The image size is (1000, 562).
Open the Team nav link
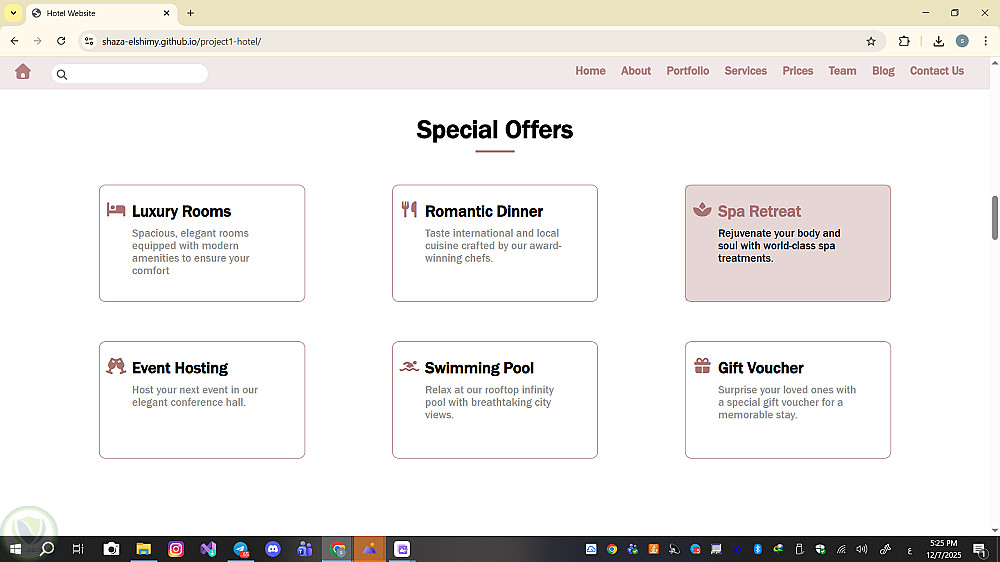pos(842,71)
